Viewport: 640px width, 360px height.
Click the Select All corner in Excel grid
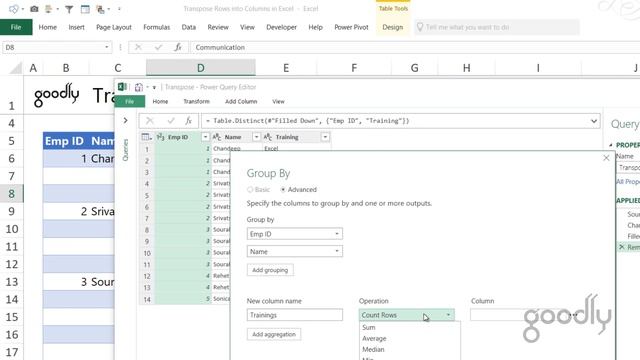pos(15,68)
